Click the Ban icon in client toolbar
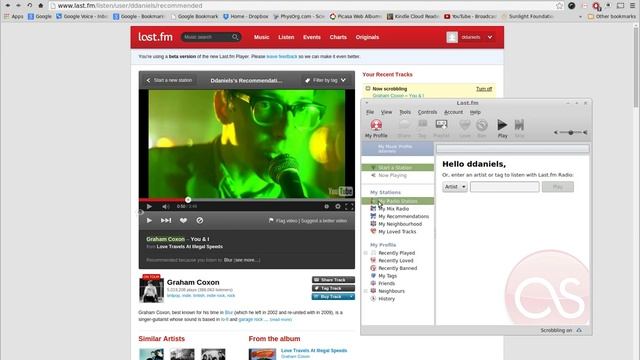Viewport: 640px width, 360px height. [482, 125]
